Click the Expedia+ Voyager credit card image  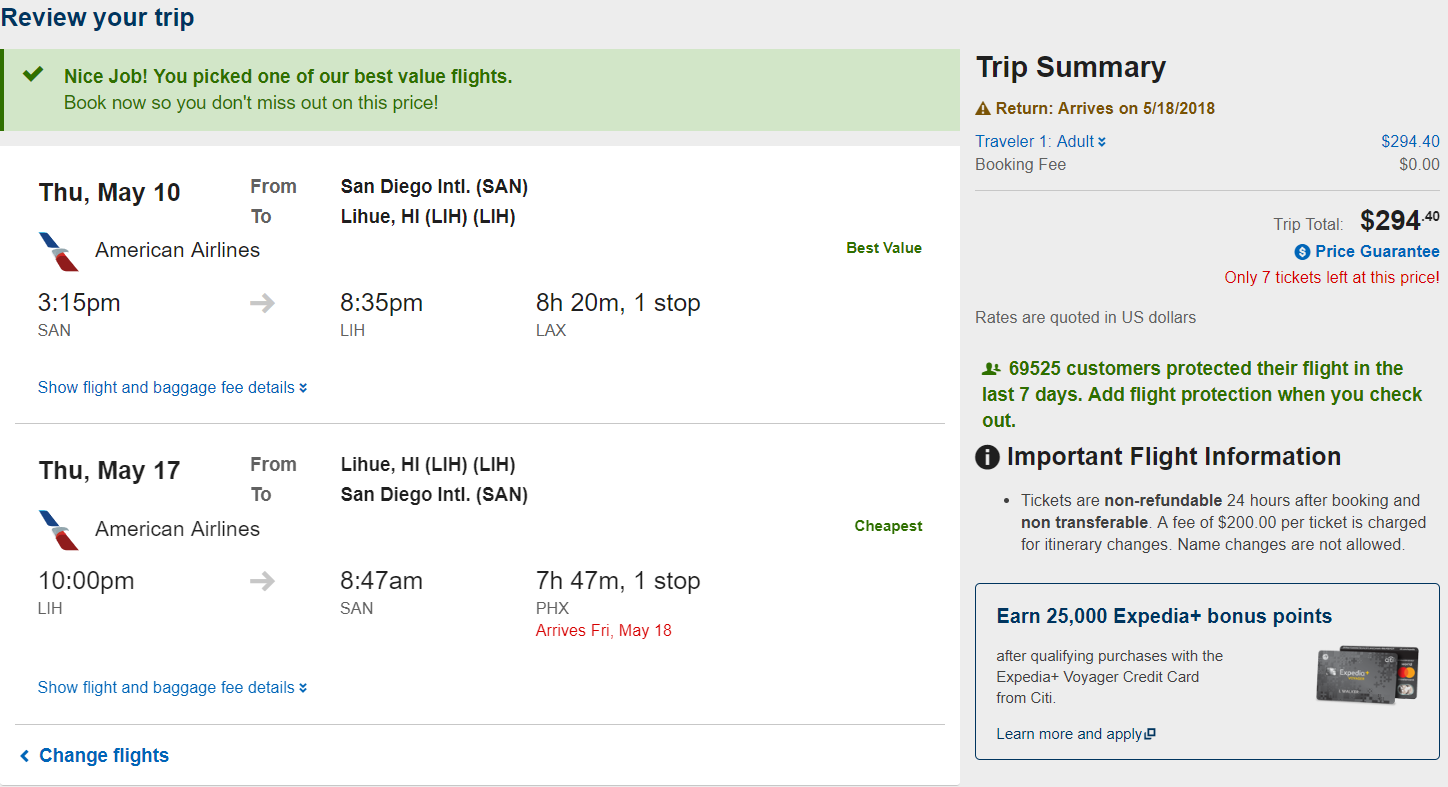(1367, 674)
